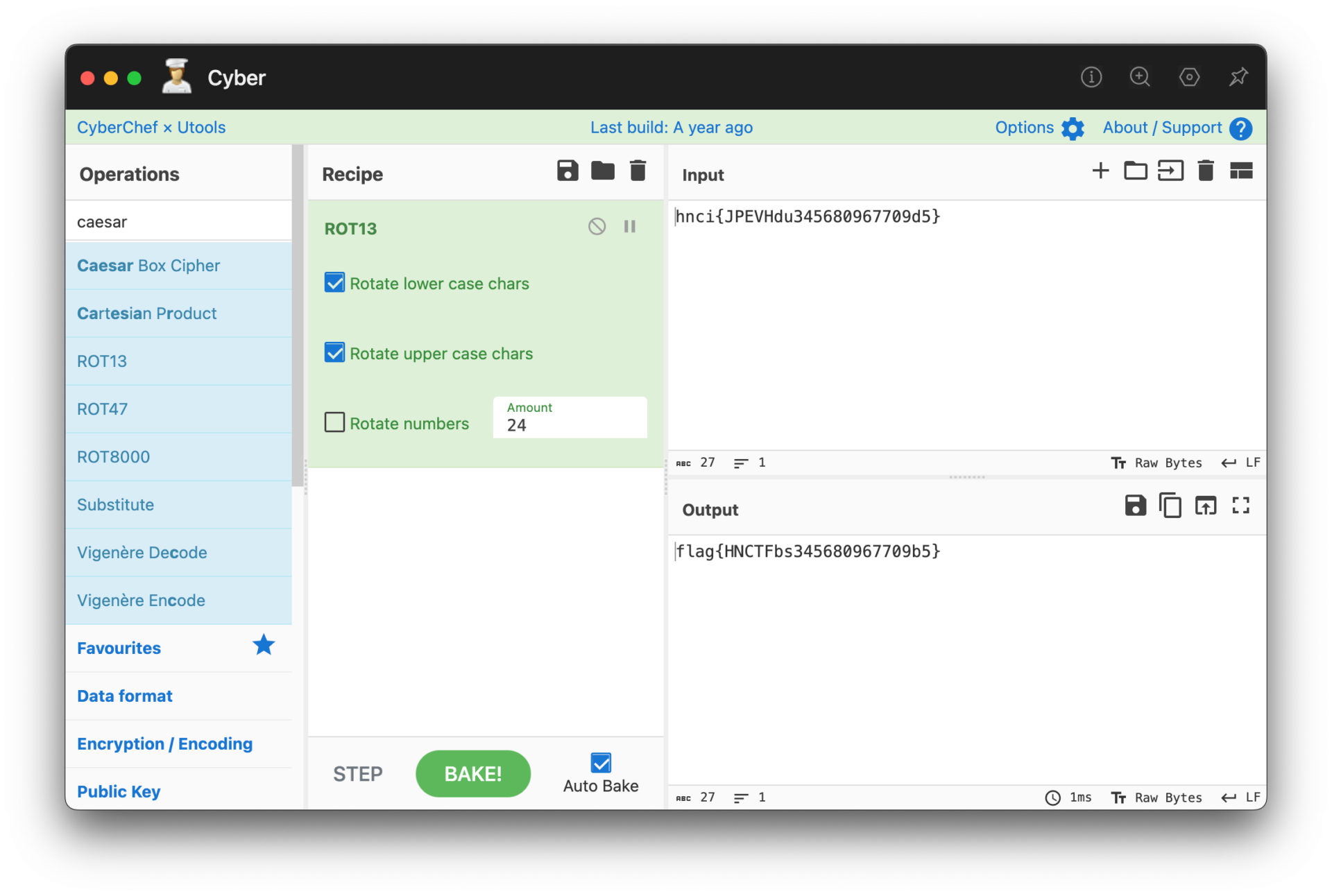Open folder as input

1135,171
